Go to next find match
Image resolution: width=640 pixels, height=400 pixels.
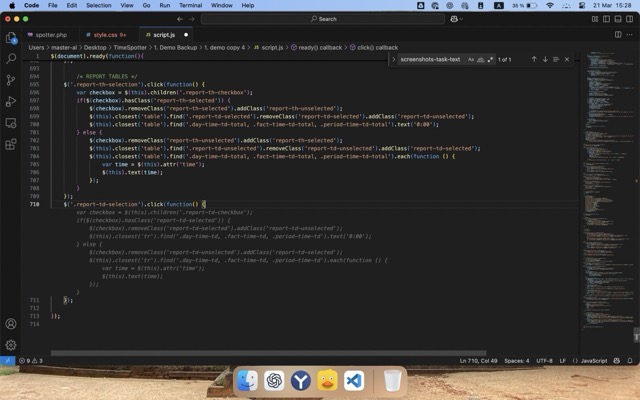coord(544,59)
